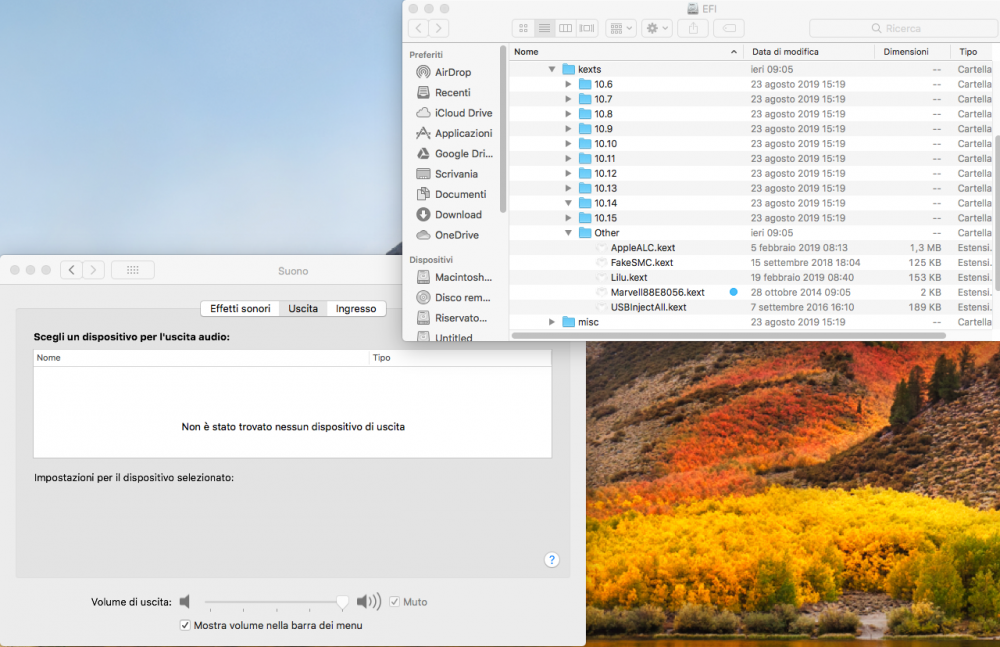Open OneDrive in Finder sidebar
Screen dimensions: 1000x647
(x=447, y=235)
